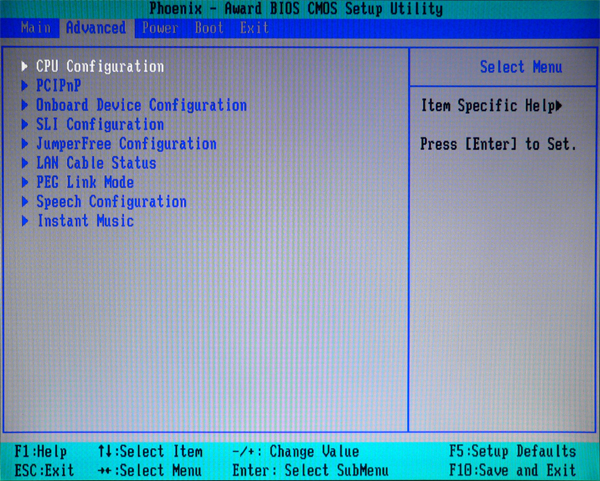Open CPU Configuration submenu
Viewport: 600px width, 481px height.
pyautogui.click(x=100, y=67)
